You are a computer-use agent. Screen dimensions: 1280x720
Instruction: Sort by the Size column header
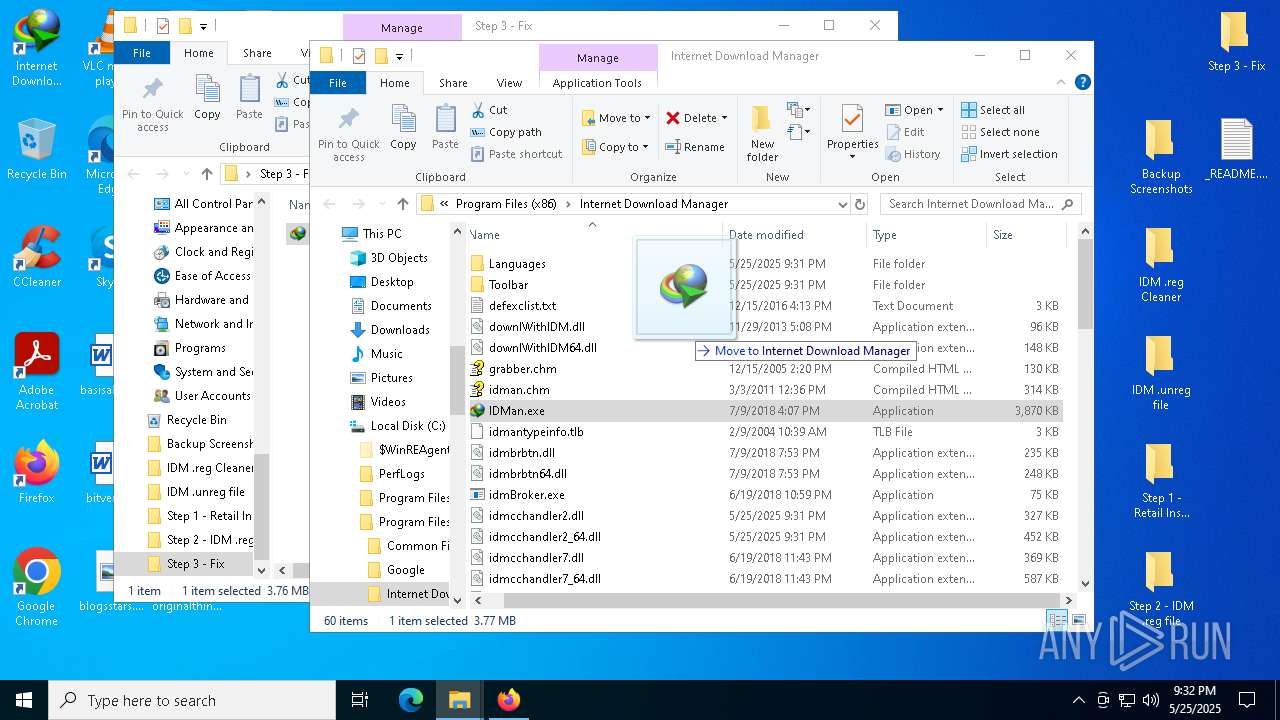(x=1027, y=235)
